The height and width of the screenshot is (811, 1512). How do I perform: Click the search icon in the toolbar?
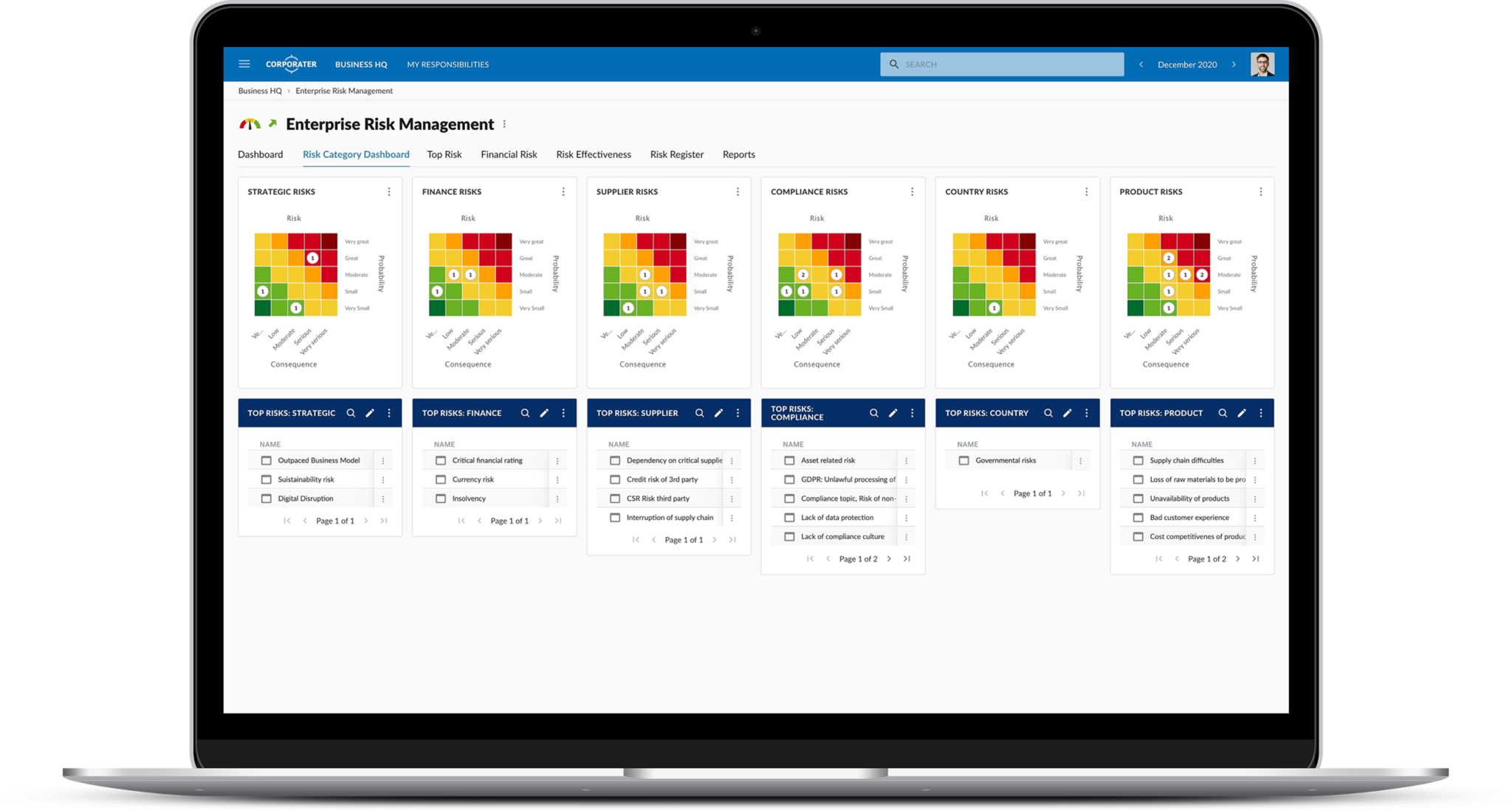pos(894,64)
